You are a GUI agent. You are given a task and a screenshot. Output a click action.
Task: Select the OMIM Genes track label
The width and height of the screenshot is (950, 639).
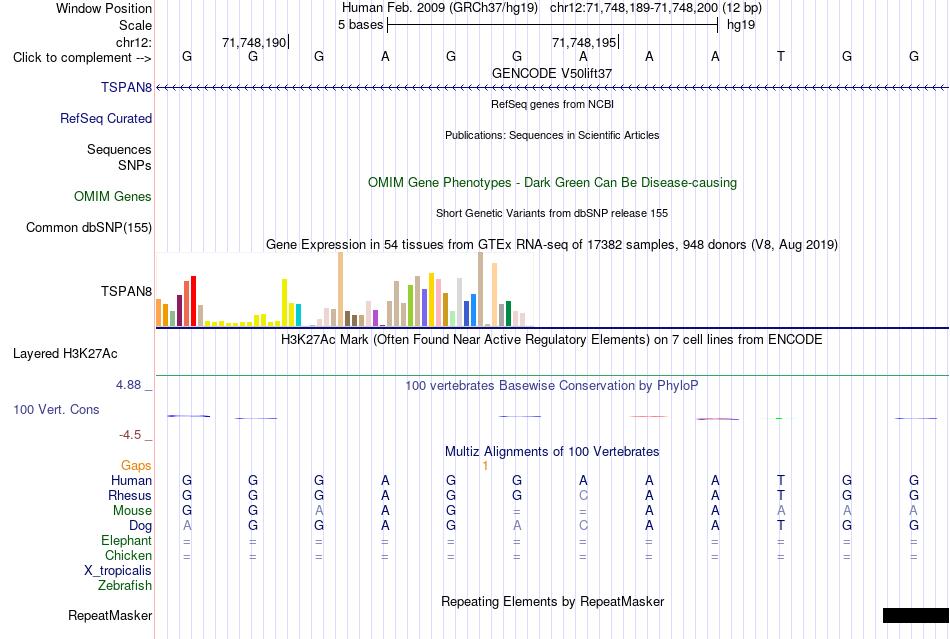(112, 196)
